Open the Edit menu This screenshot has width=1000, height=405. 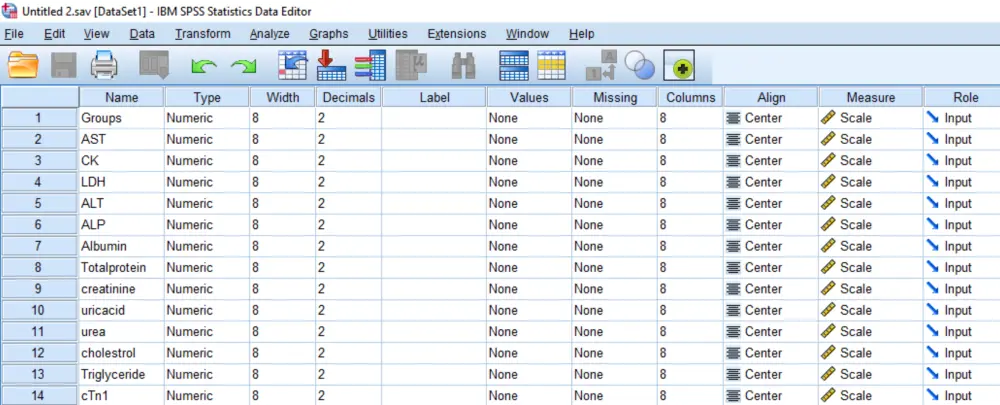(55, 34)
